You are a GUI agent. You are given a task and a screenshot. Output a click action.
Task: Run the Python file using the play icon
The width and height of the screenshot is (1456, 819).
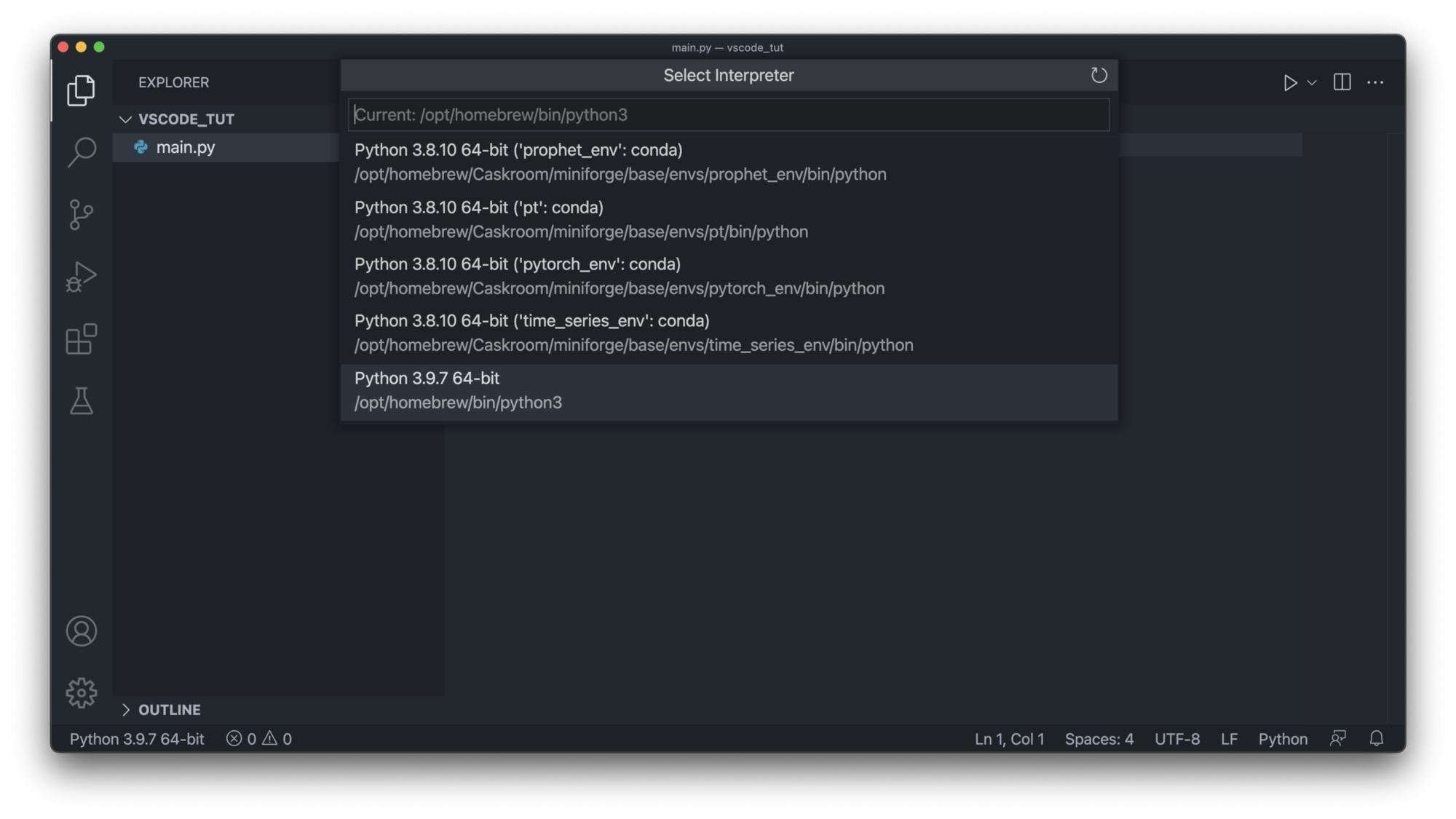point(1290,82)
